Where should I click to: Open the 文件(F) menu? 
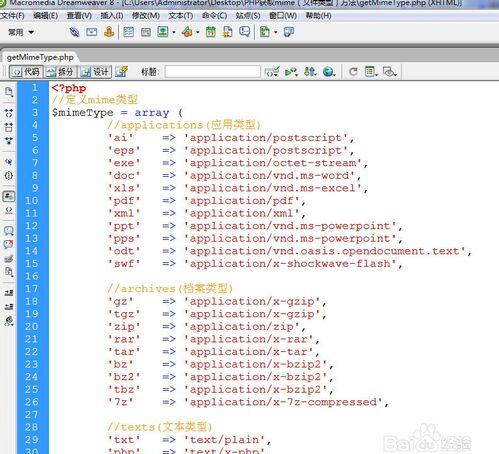click(x=13, y=16)
